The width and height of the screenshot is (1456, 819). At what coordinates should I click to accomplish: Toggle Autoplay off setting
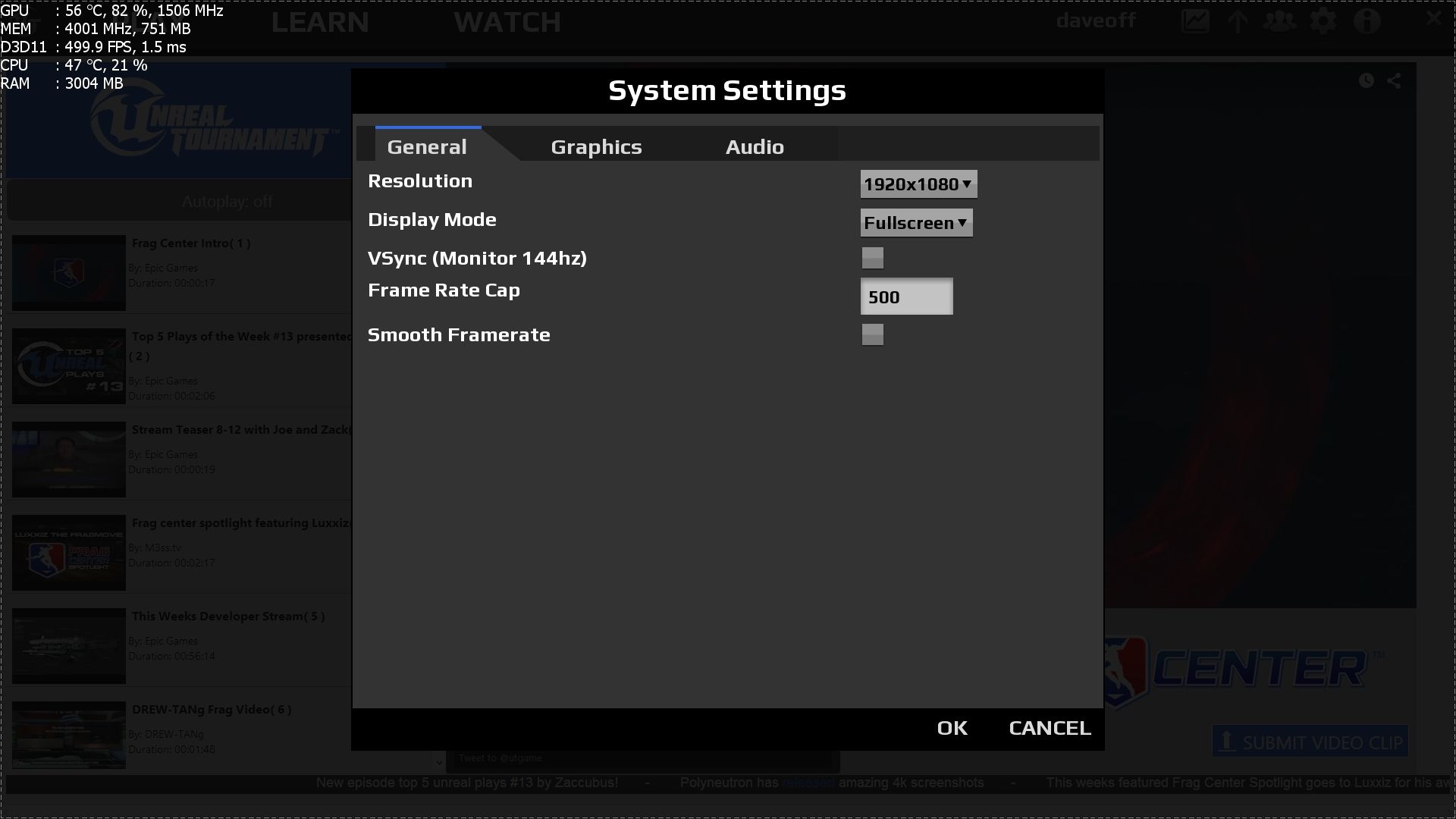[227, 202]
